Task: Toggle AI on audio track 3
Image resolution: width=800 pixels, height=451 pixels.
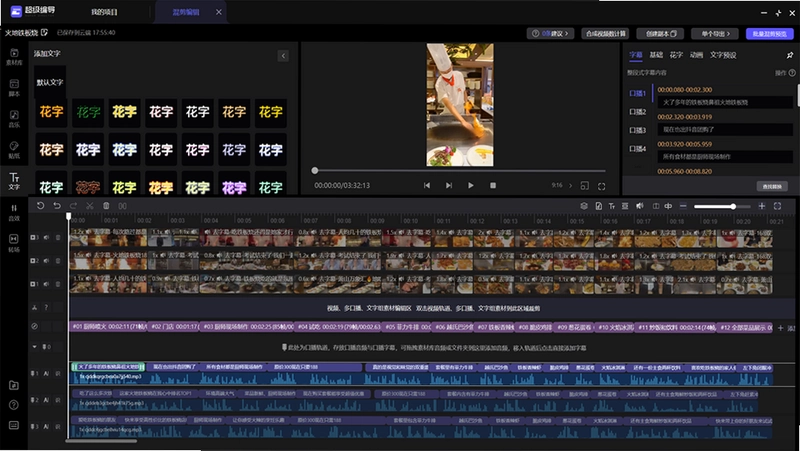Action: (x=46, y=427)
